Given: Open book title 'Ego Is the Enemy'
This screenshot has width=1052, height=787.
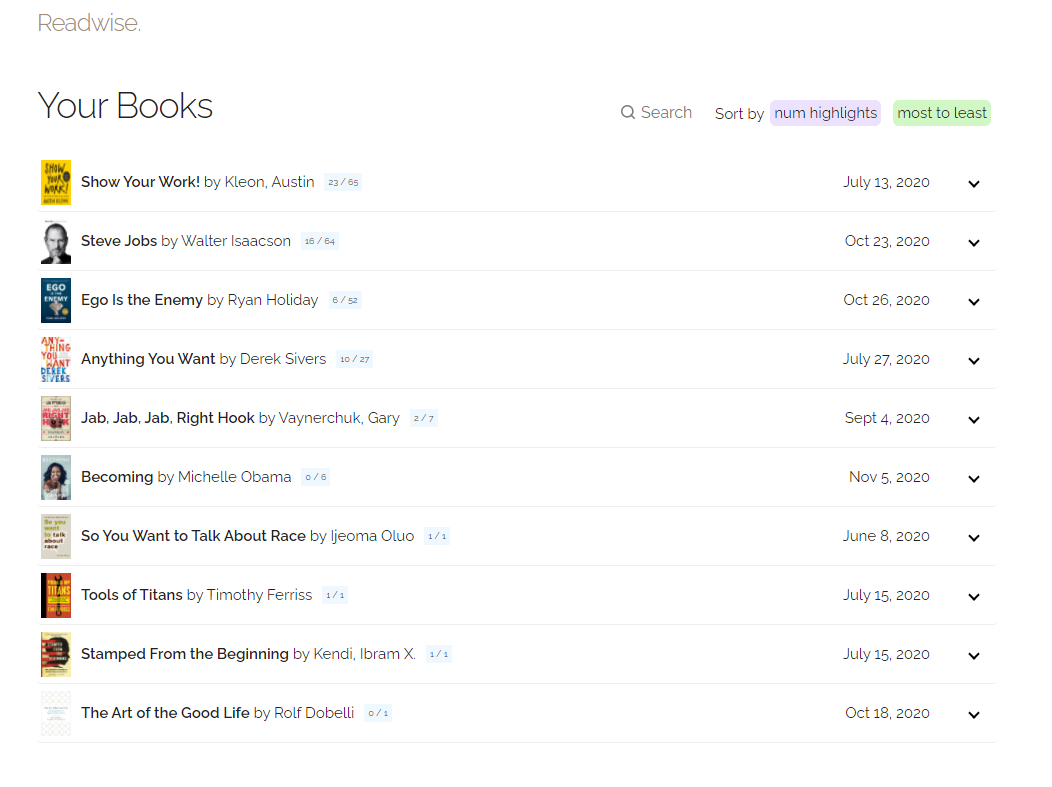Looking at the screenshot, I should (x=142, y=300).
